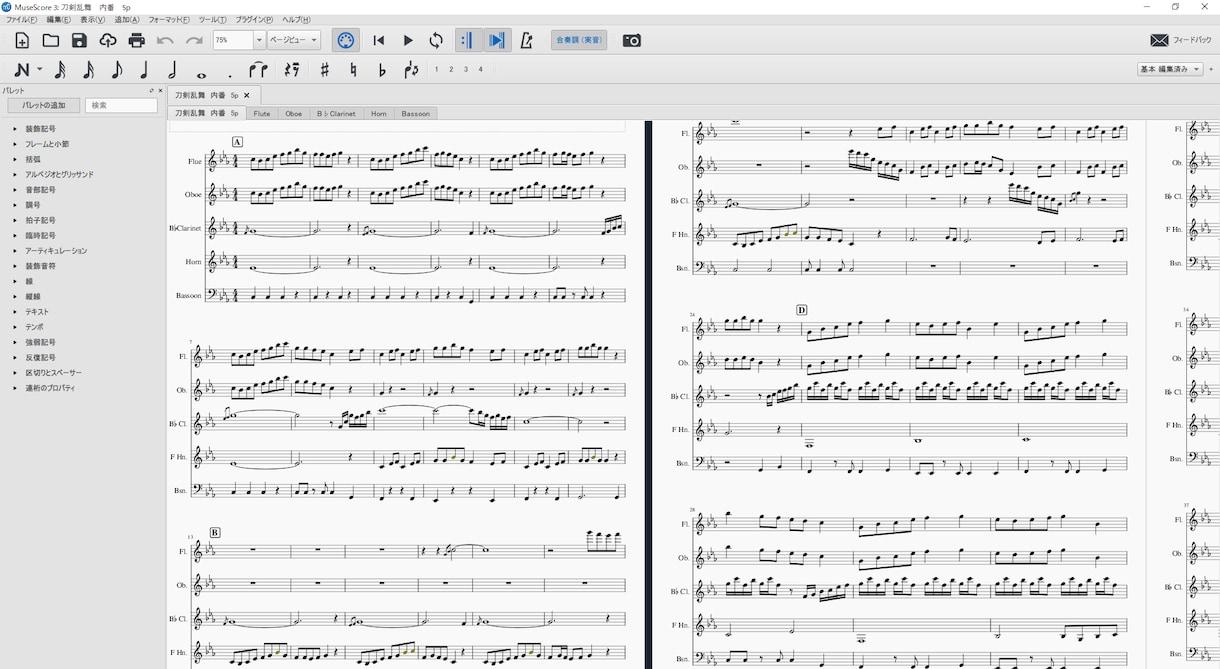The height and width of the screenshot is (669, 1220).
Task: Add a workspace with the plus icon
Action: [x=1212, y=70]
